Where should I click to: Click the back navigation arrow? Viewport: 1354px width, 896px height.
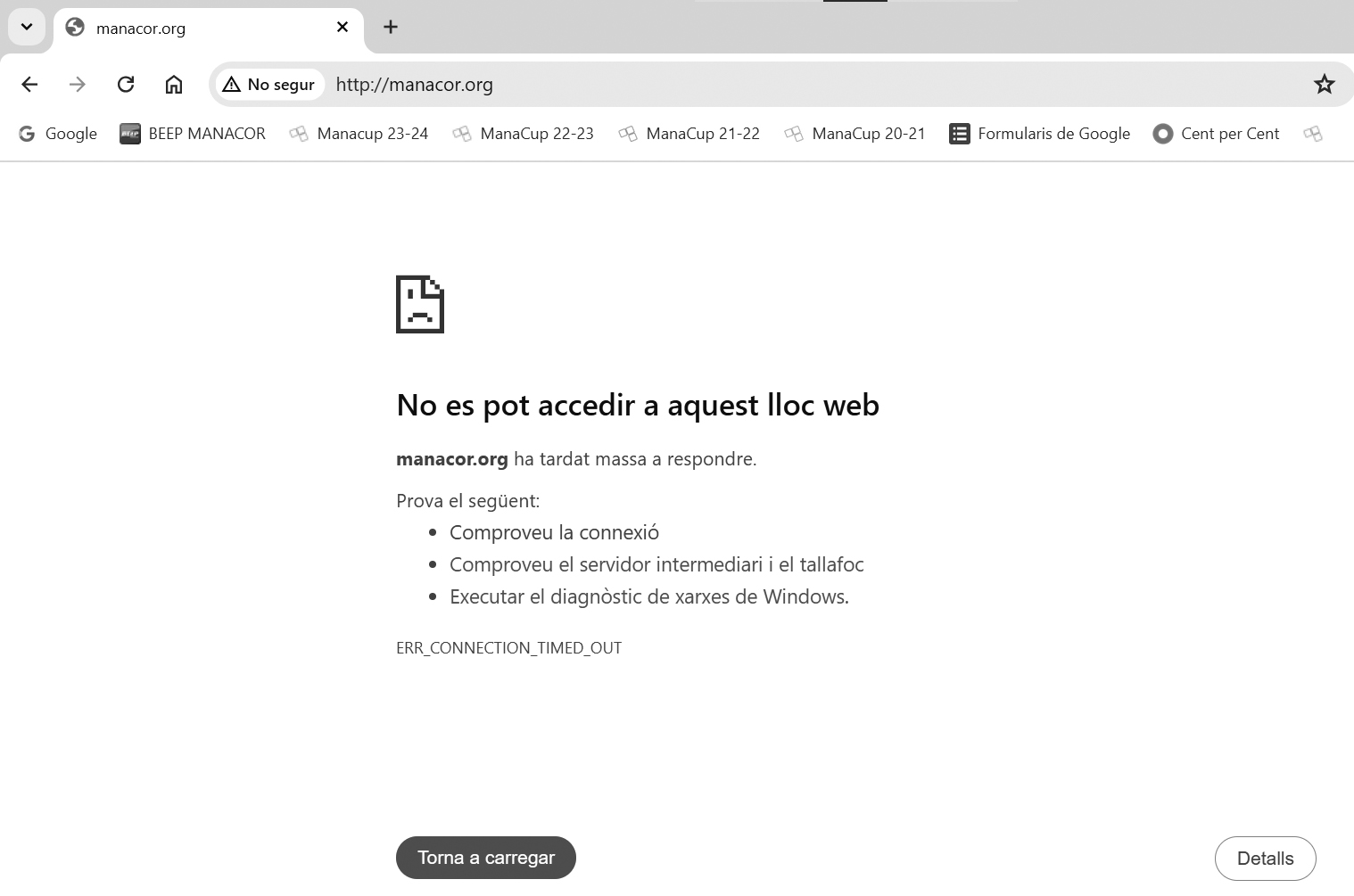[x=29, y=85]
